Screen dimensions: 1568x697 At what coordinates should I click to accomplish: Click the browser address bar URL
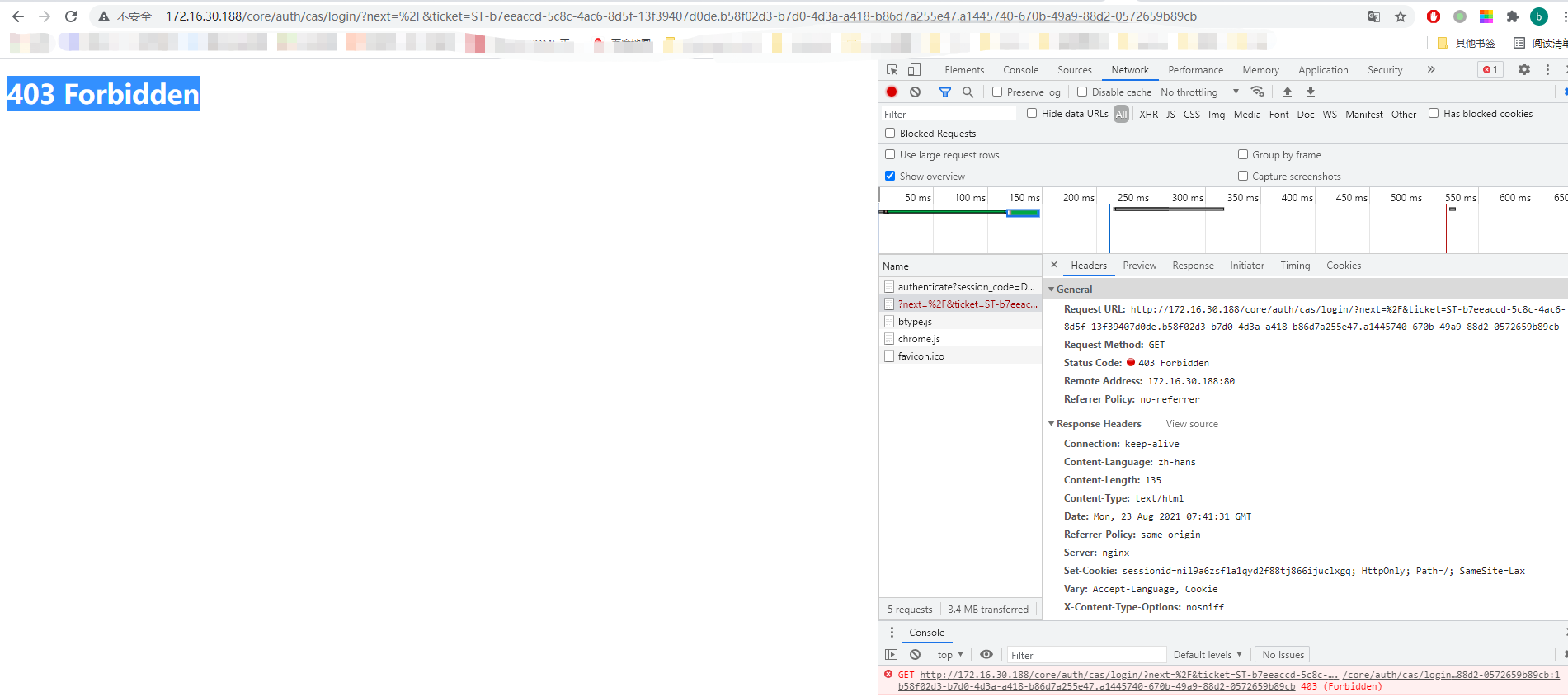coord(681,16)
